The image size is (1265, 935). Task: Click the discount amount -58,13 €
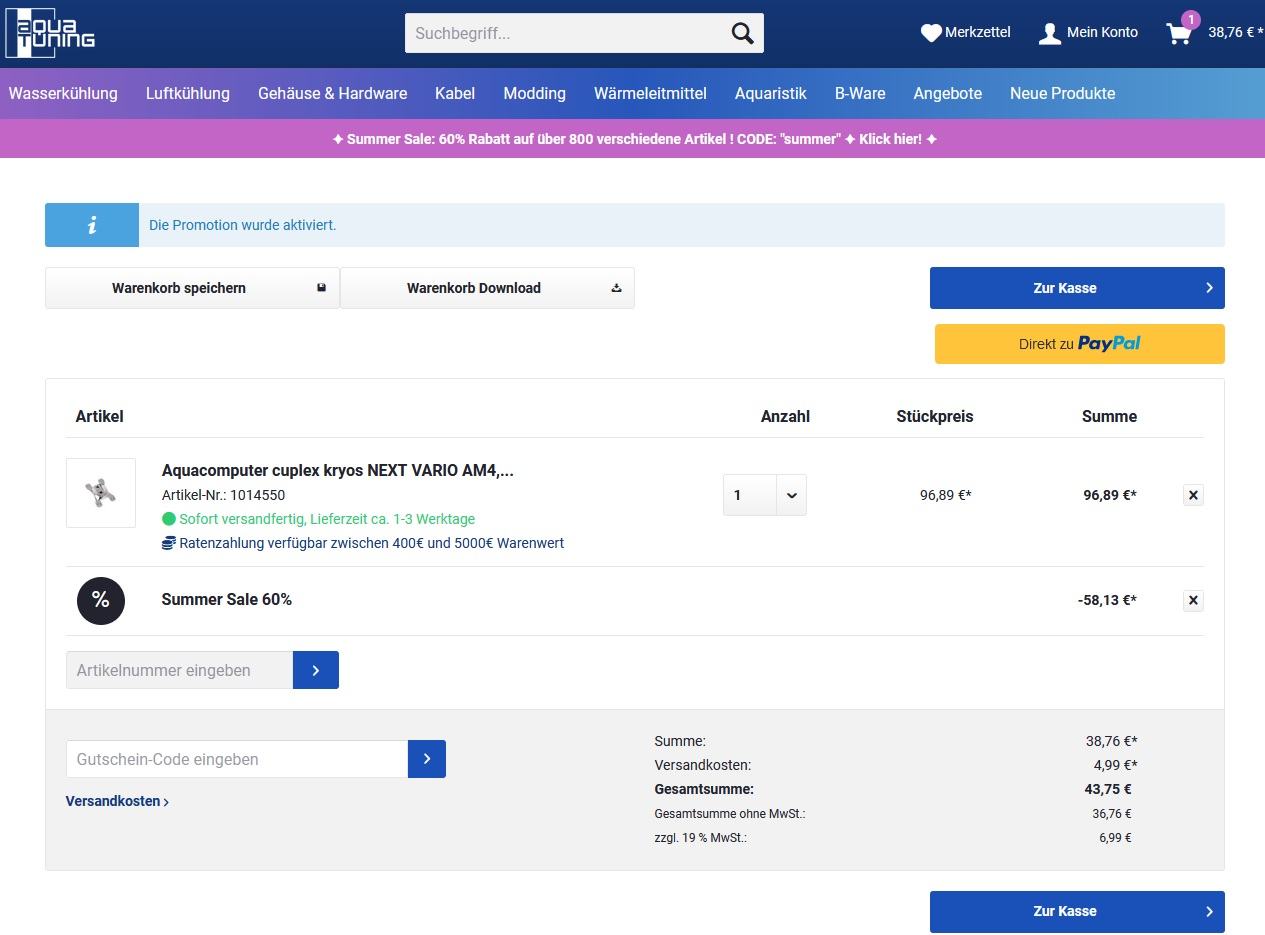click(x=1107, y=601)
